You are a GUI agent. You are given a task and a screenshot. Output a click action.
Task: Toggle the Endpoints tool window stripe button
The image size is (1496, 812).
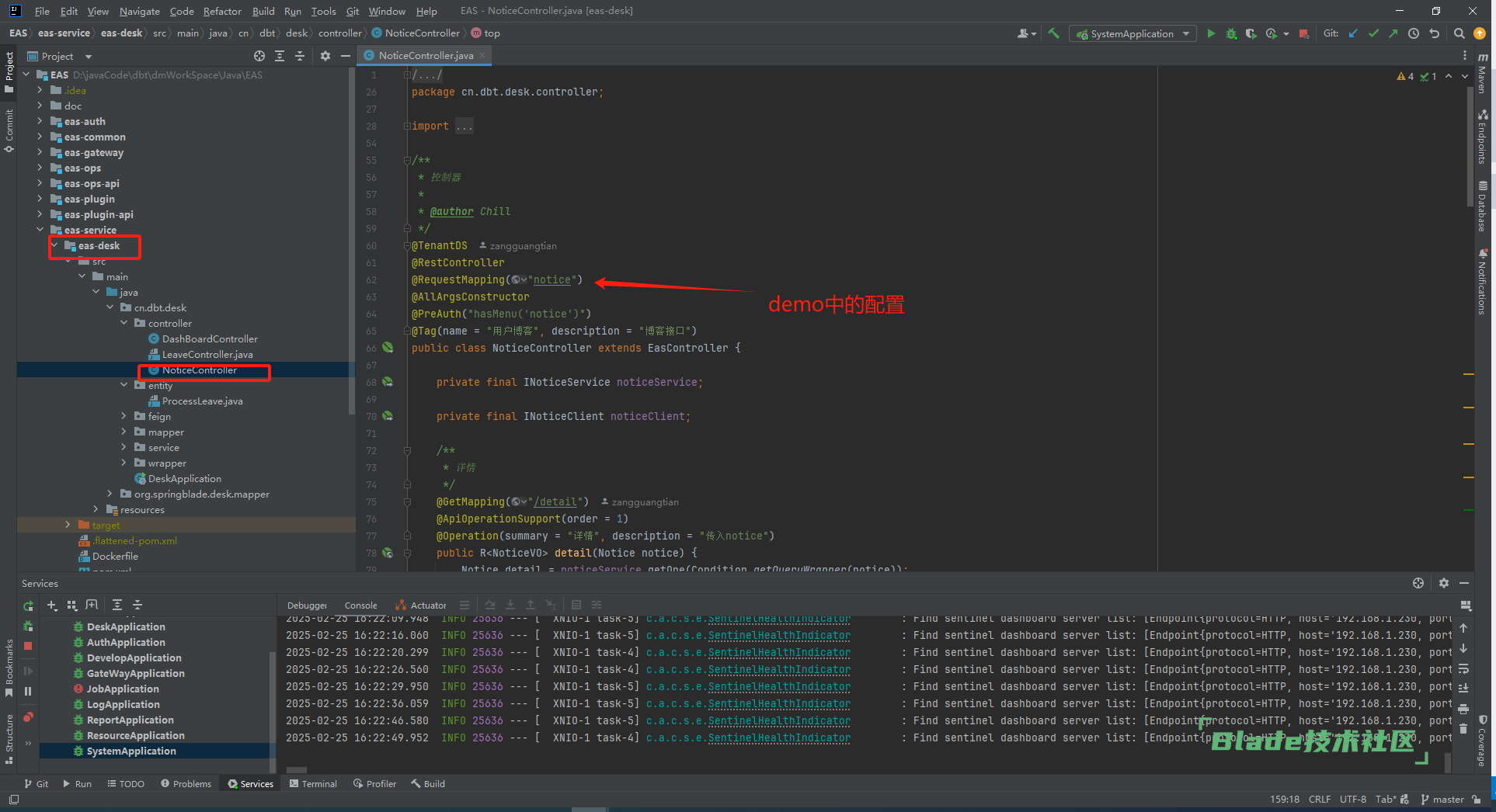click(x=1483, y=137)
